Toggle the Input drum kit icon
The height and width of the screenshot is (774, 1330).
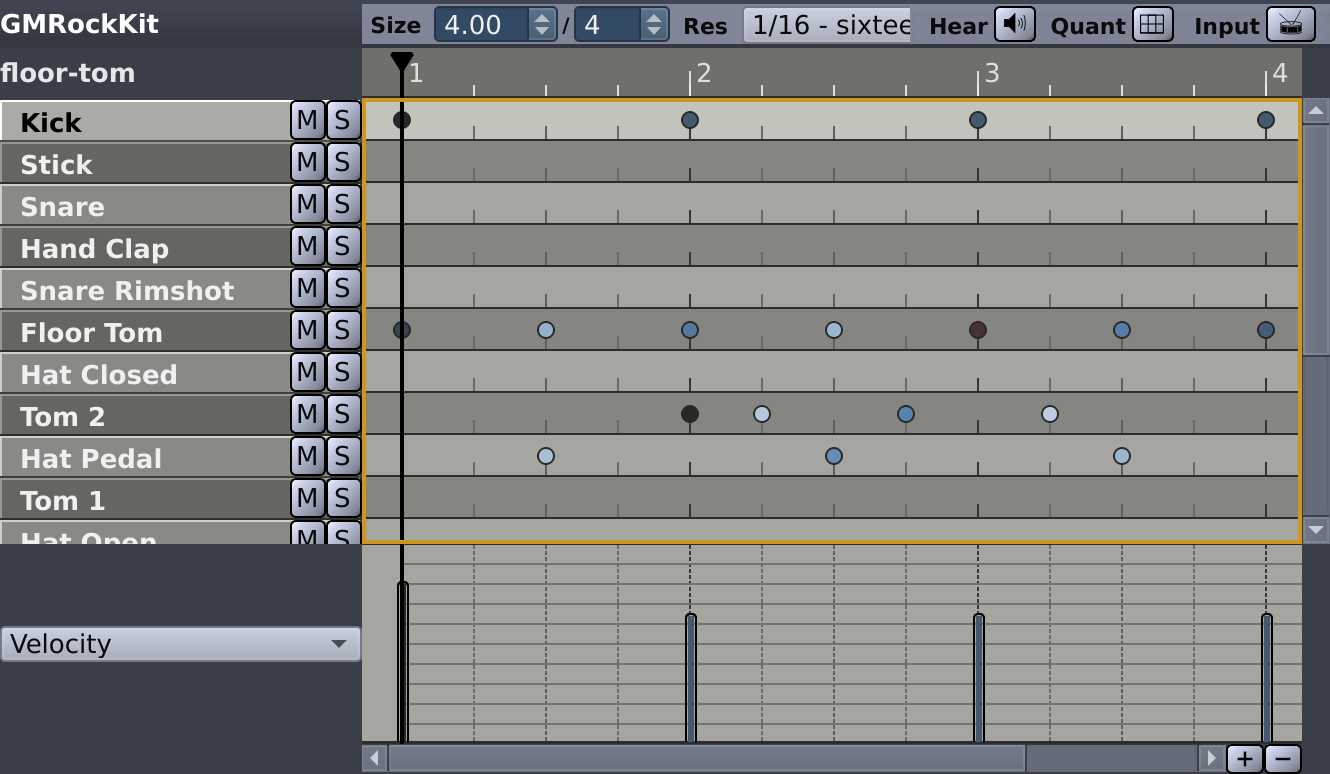[1290, 24]
